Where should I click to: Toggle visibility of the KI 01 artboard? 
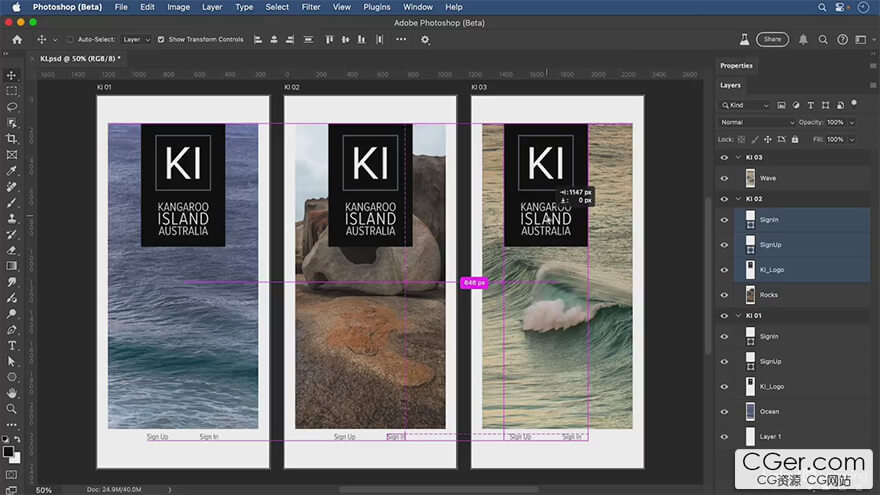pyautogui.click(x=724, y=316)
